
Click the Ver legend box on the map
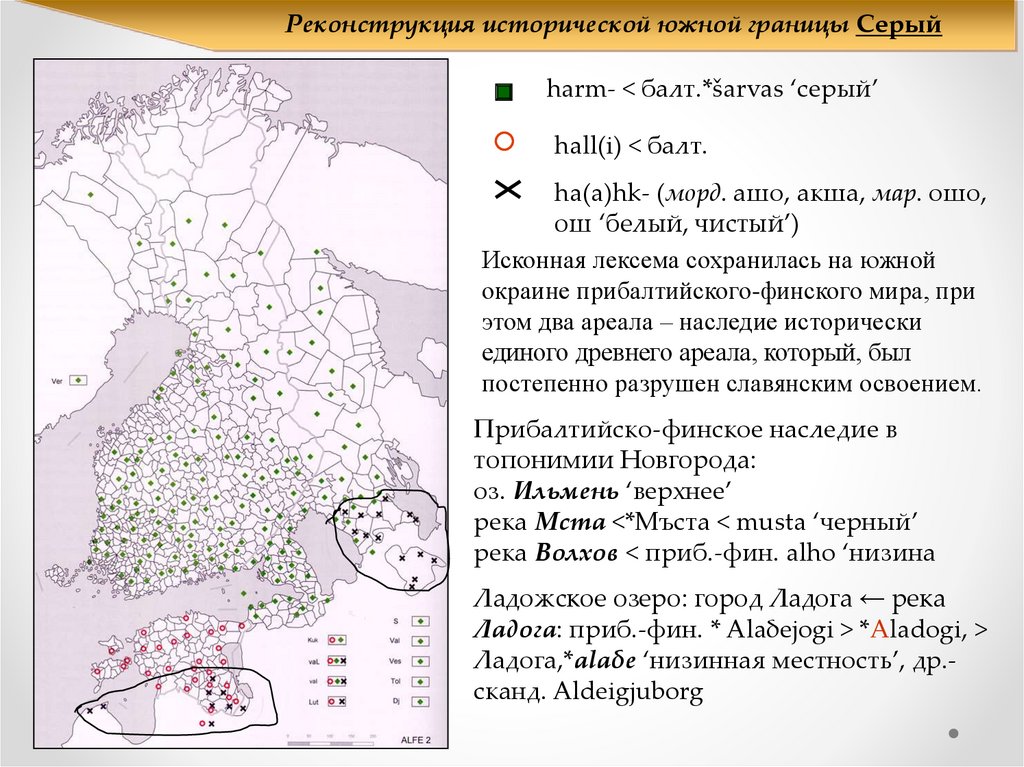coord(78,380)
